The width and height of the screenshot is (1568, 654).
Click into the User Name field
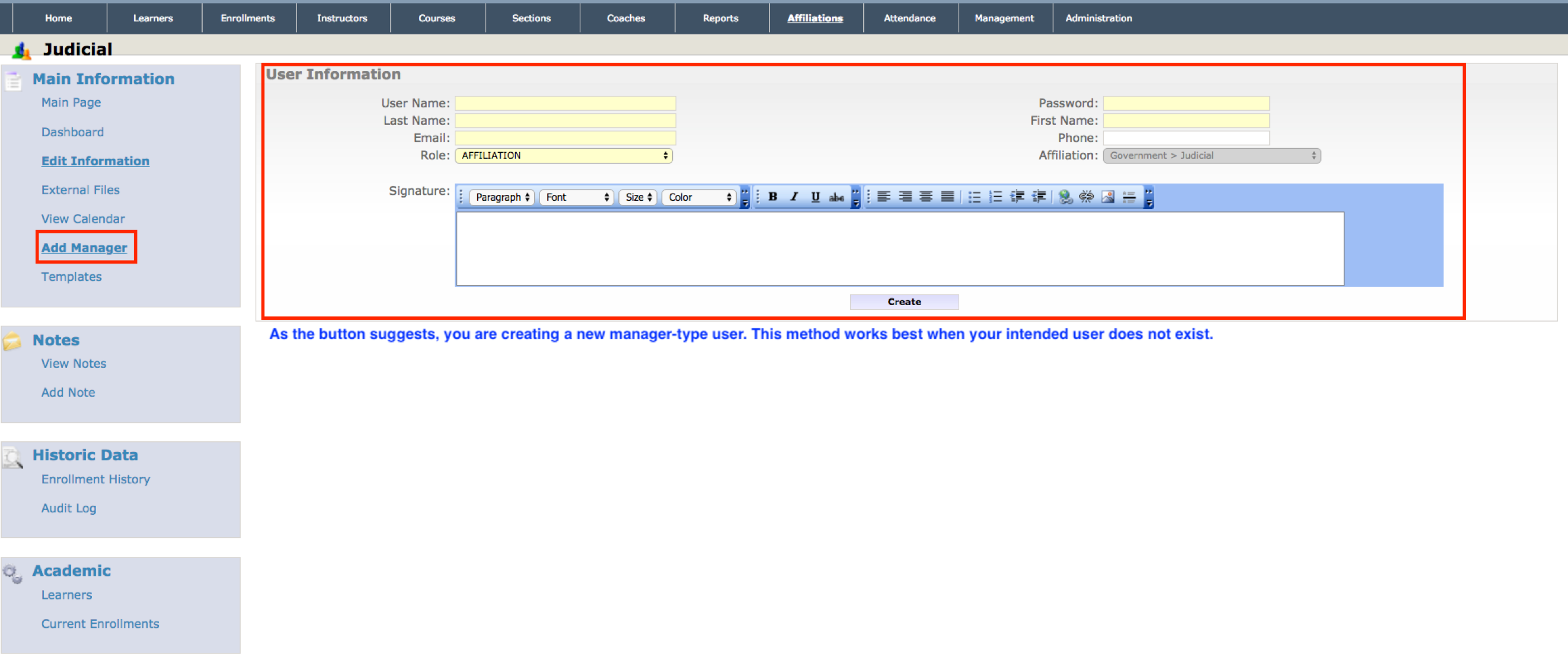564,103
